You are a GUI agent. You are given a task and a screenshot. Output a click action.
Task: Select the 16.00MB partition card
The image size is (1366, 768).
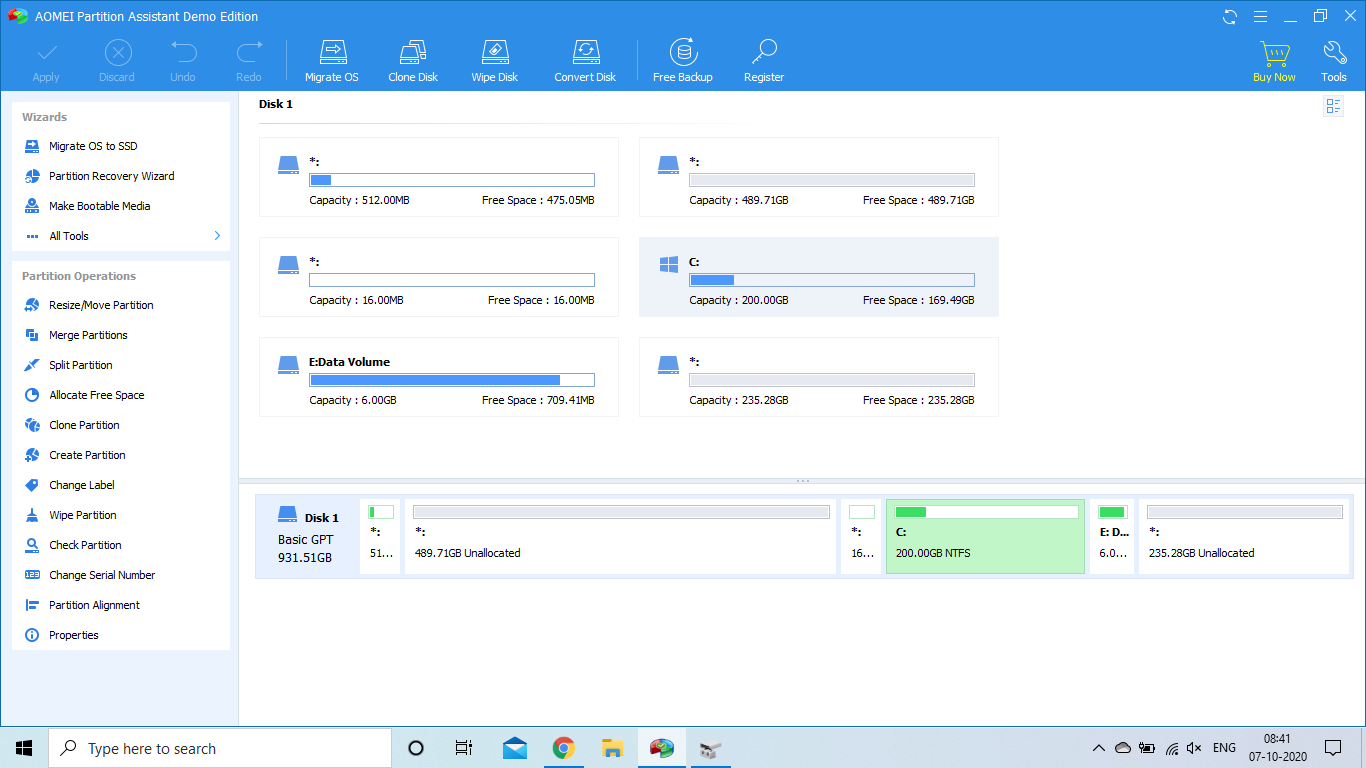click(x=439, y=277)
